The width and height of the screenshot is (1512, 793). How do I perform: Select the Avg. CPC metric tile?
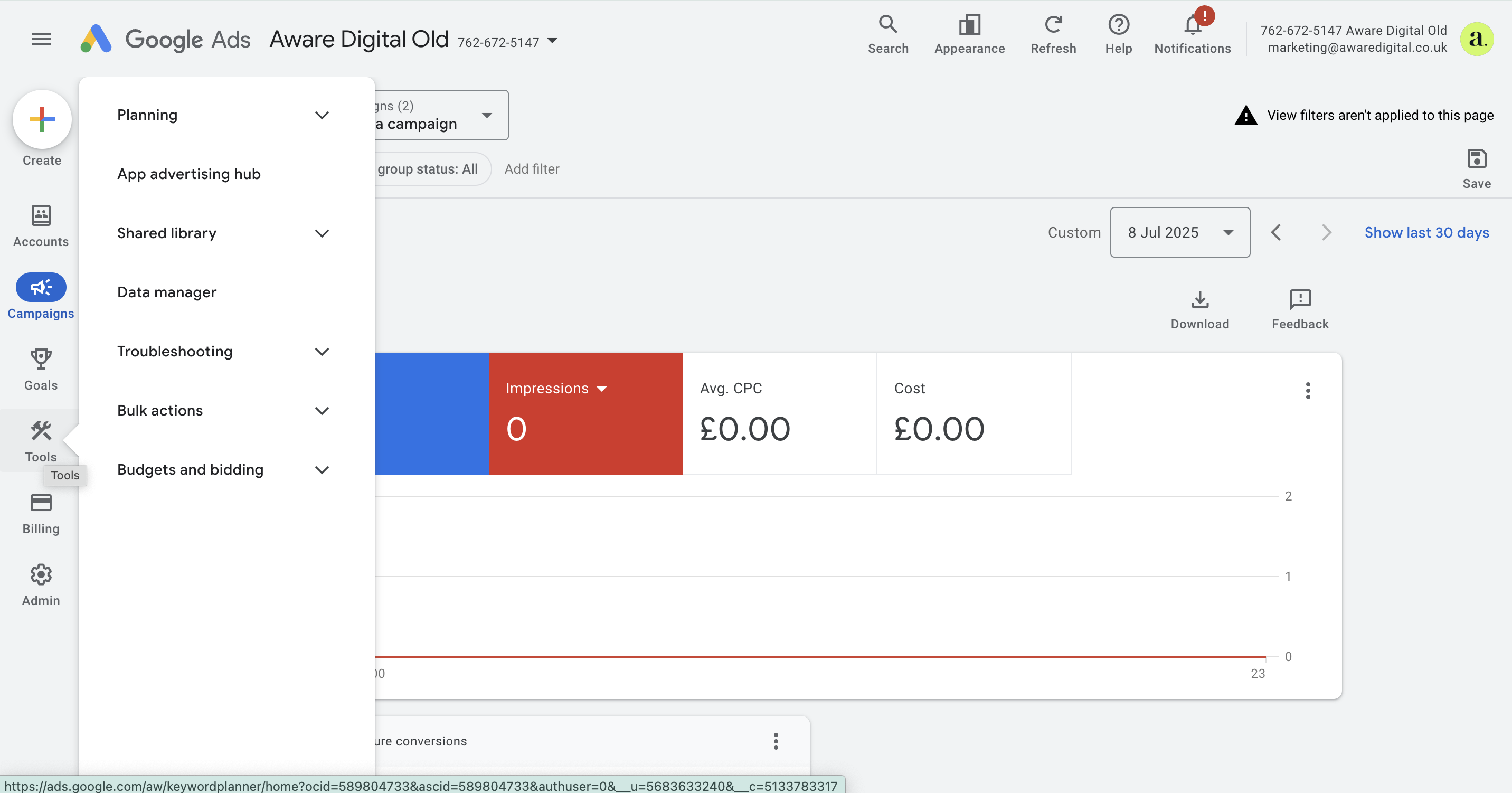point(780,414)
